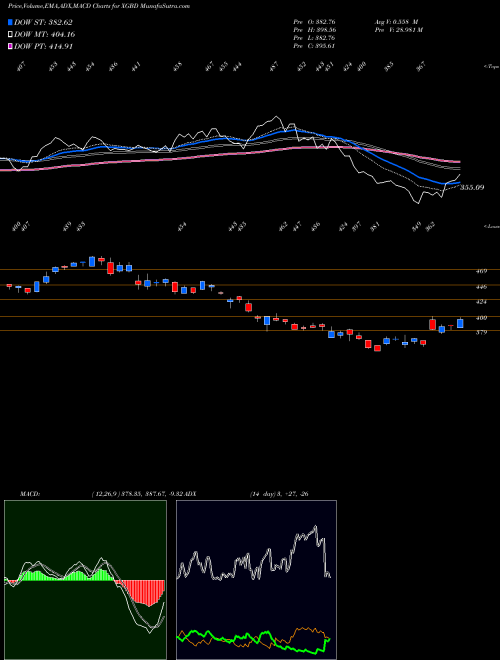The width and height of the screenshot is (500, 660).
Task: Click the Pre H: 398.56 high value
Action: point(314,30)
